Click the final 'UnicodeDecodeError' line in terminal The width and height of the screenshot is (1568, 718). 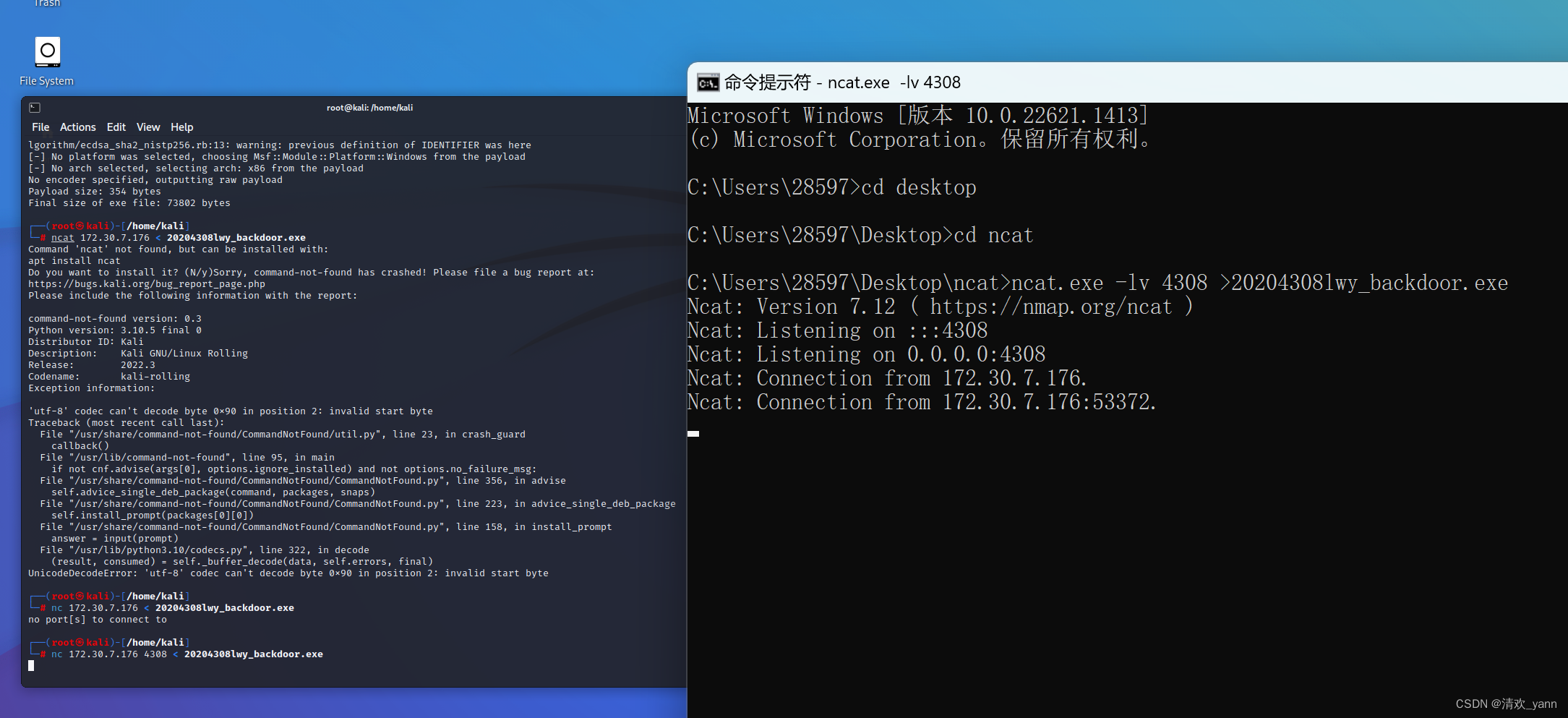pyautogui.click(x=288, y=573)
